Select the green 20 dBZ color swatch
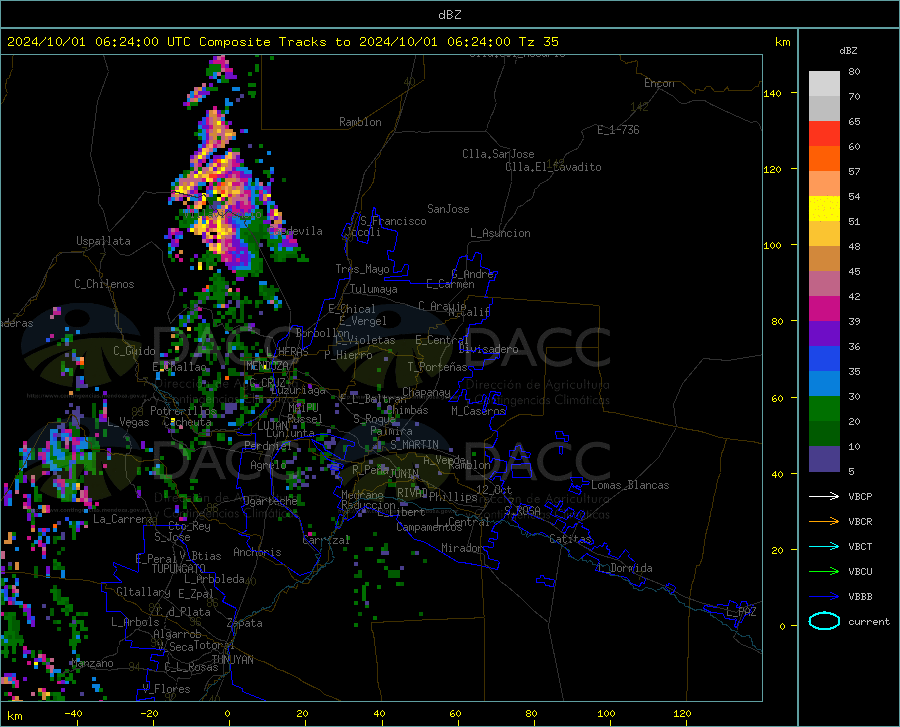900x727 pixels. [824, 409]
